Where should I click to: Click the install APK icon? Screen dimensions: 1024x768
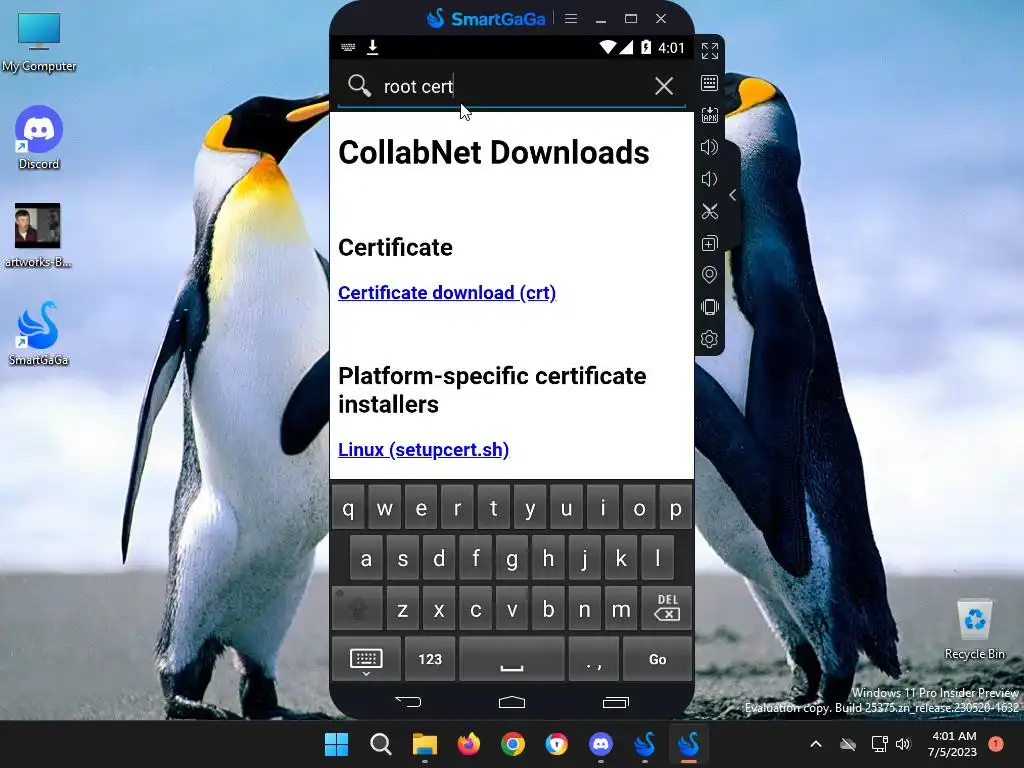tap(709, 115)
